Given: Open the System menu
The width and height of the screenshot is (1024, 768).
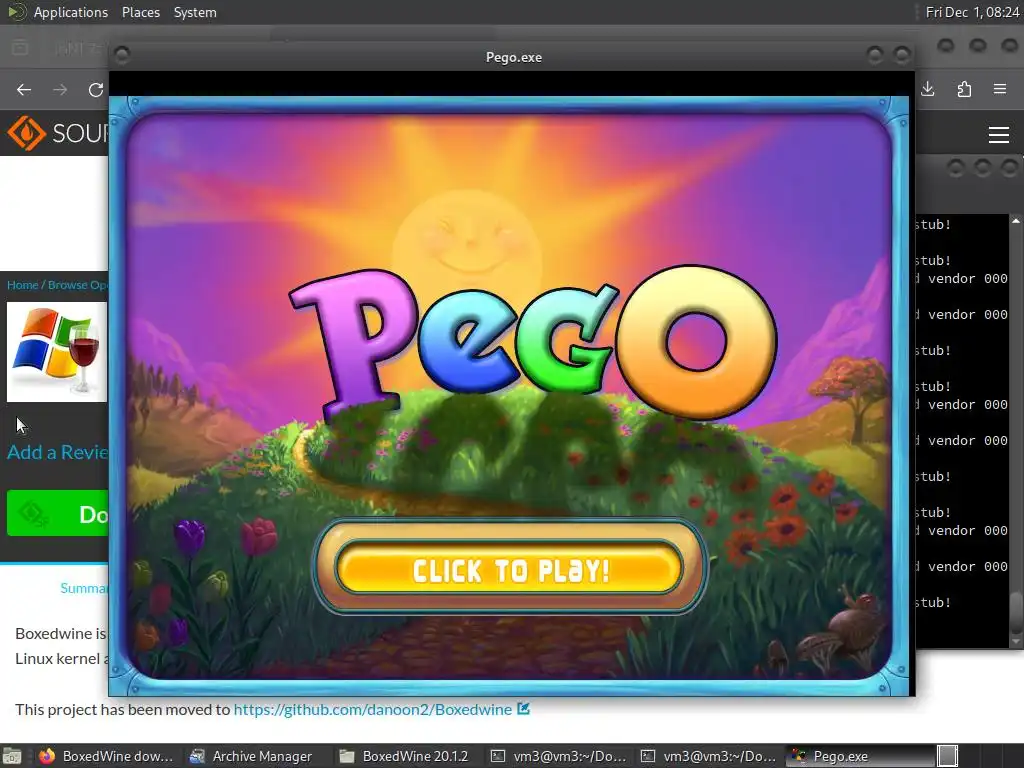Looking at the screenshot, I should 195,12.
